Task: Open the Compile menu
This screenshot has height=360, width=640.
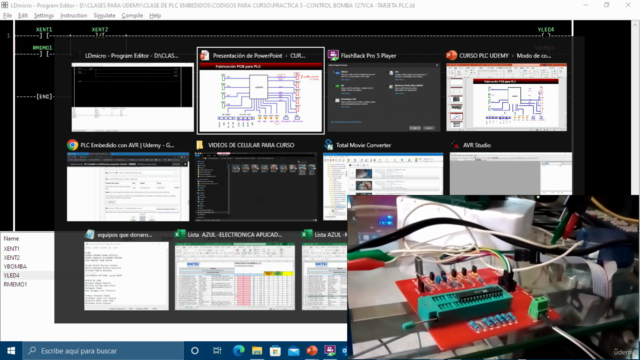Action: click(x=132, y=16)
